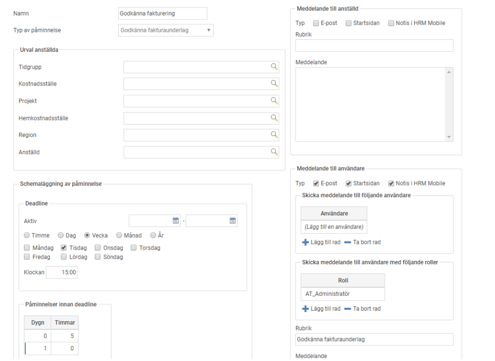Viewport: 495px width, 361px height.
Task: Enable E-post for Meddelande till anställd
Action: click(x=316, y=23)
